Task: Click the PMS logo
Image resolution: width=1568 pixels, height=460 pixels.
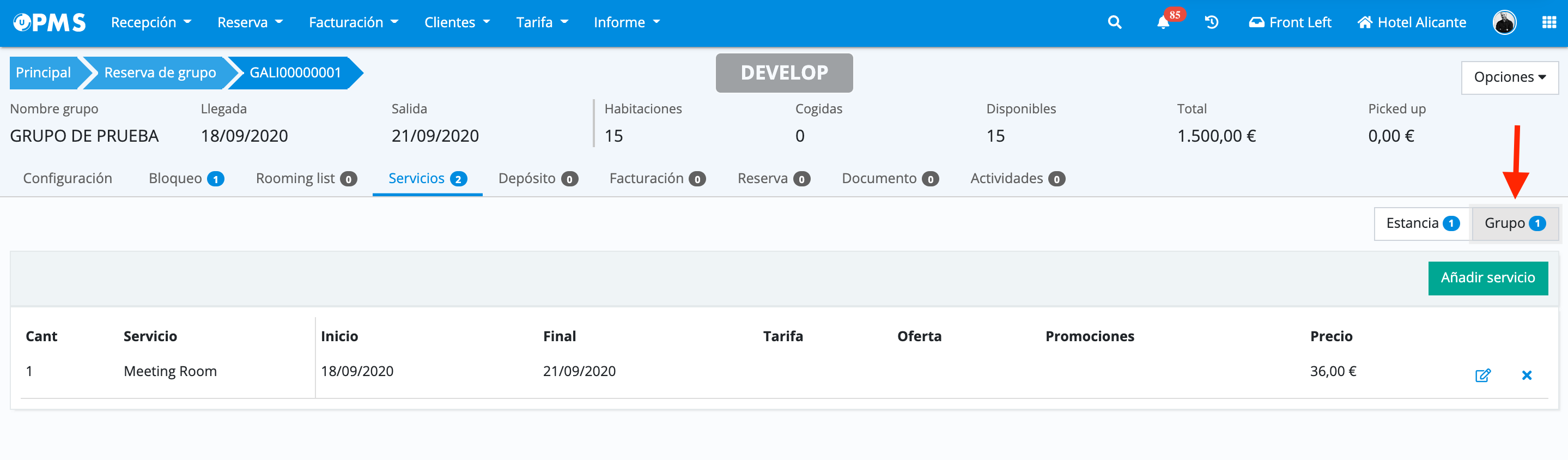Action: tap(50, 22)
